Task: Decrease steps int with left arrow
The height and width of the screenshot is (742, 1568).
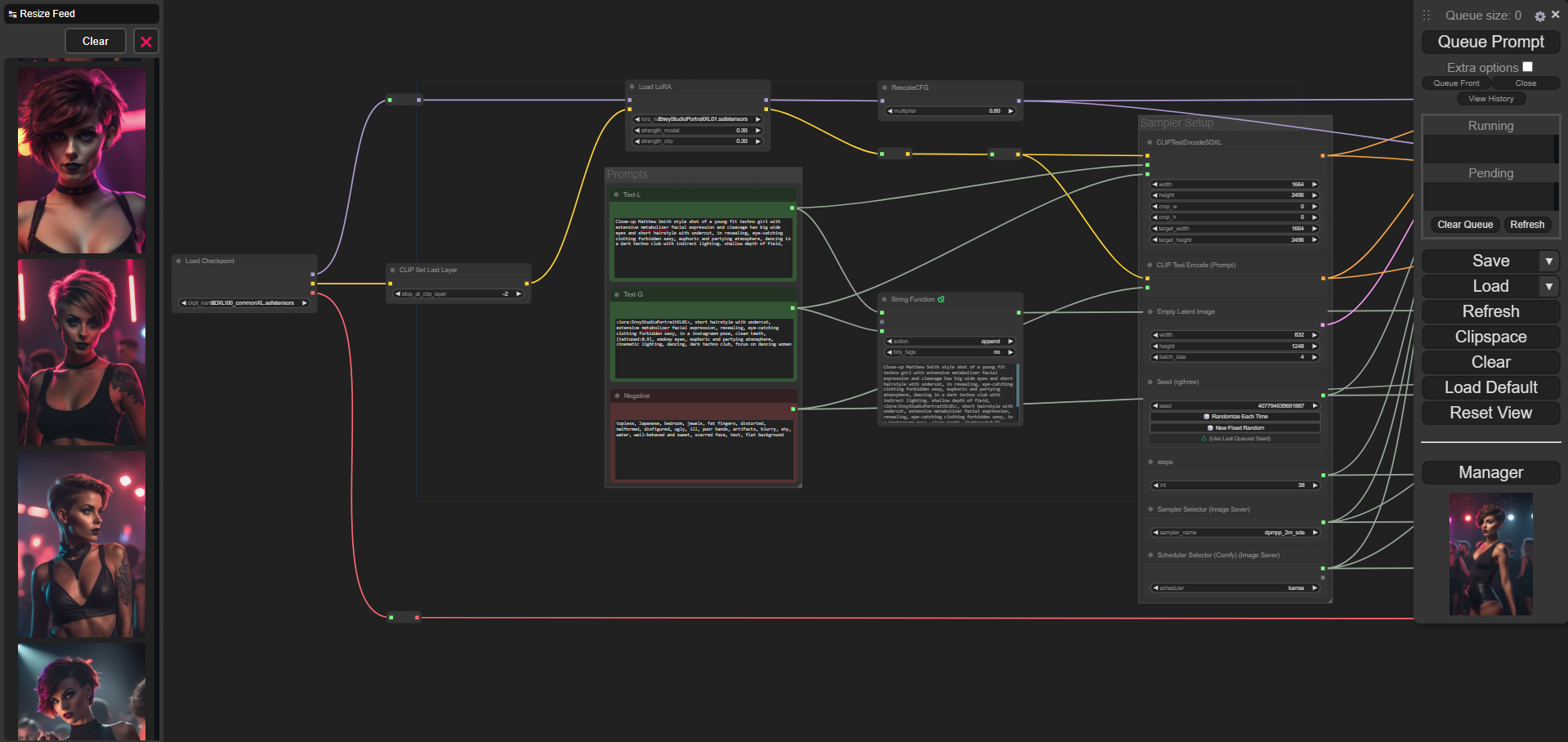Action: pyautogui.click(x=1155, y=485)
